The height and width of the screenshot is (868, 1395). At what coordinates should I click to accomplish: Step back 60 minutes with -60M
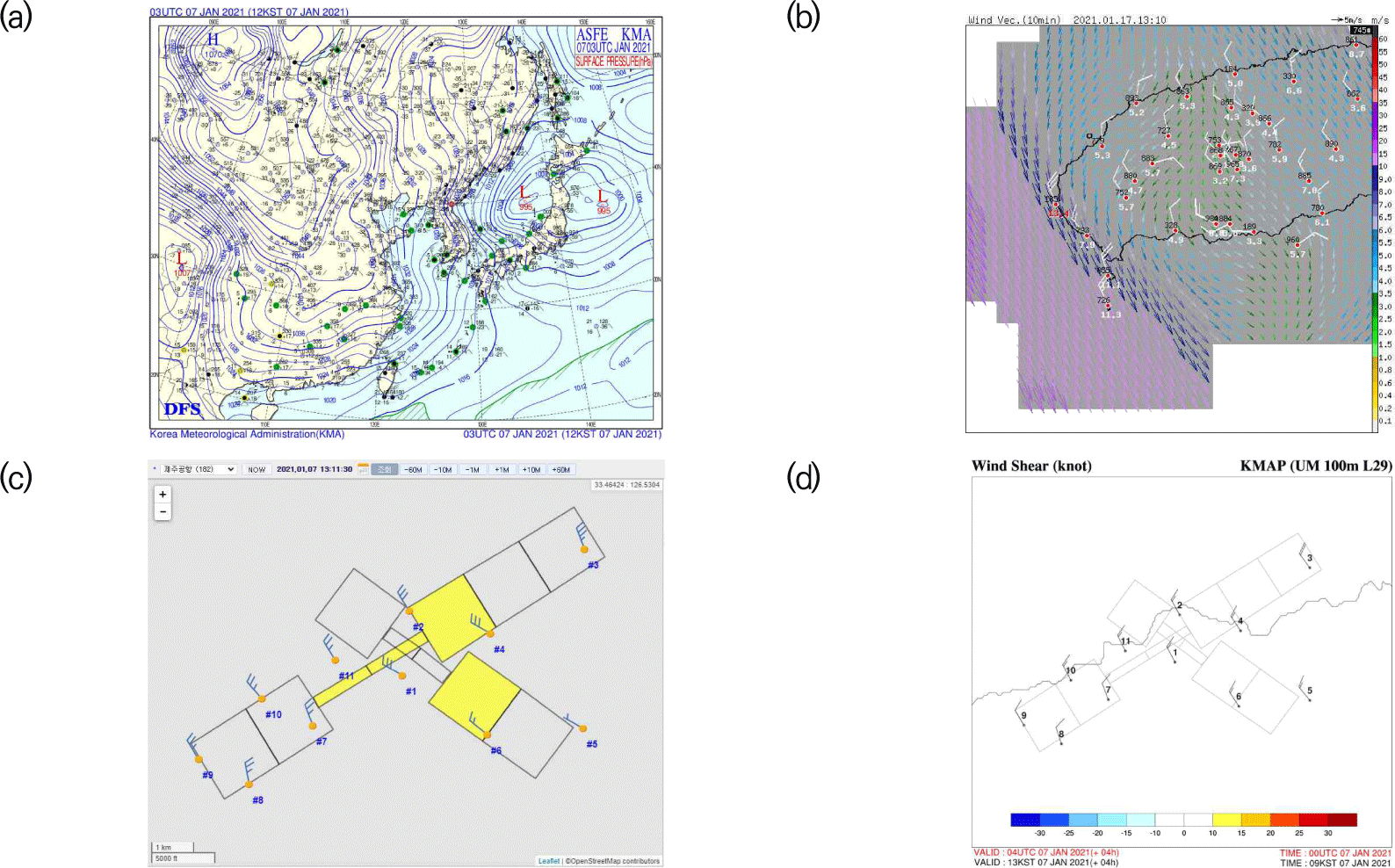click(414, 469)
